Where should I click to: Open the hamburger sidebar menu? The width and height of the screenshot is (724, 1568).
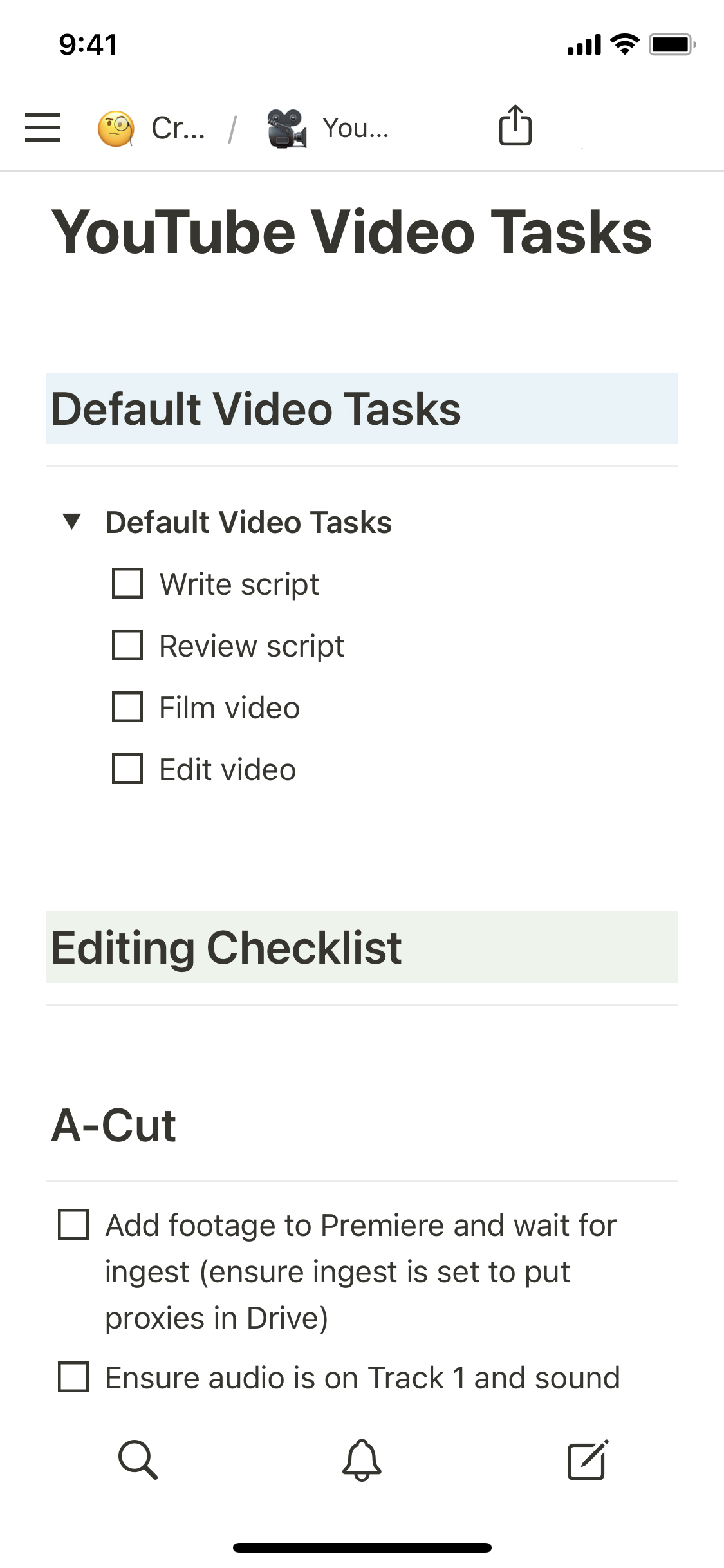click(x=42, y=127)
